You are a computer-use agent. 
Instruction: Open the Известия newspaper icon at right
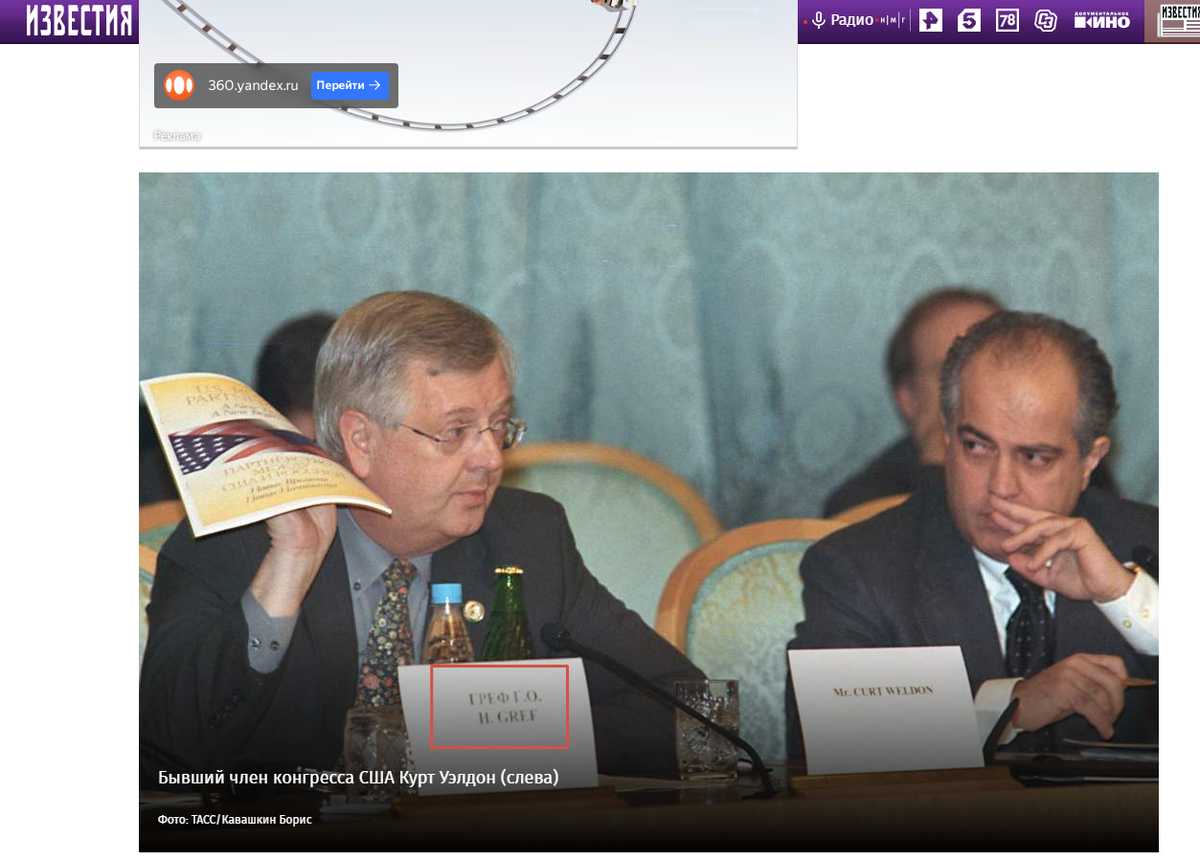point(1179,21)
